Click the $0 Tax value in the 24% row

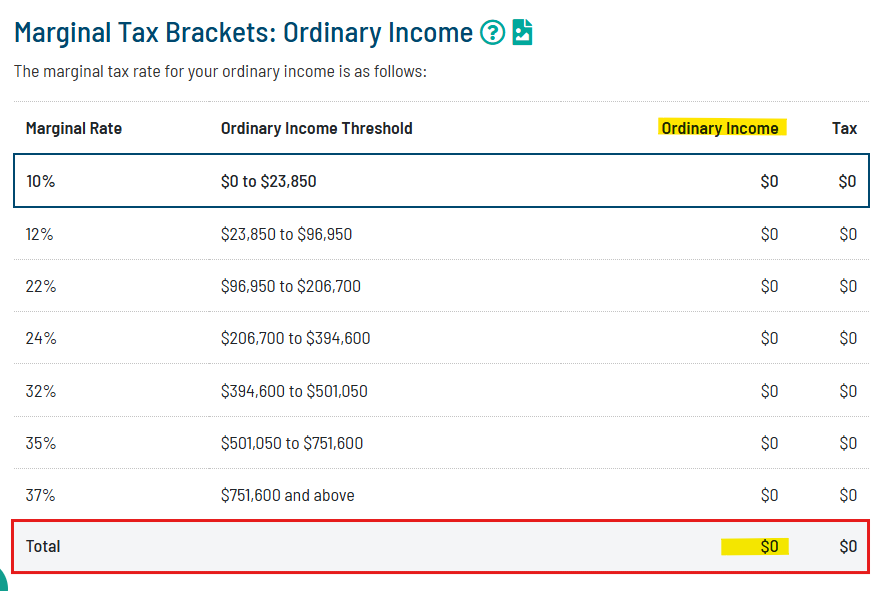tap(847, 338)
